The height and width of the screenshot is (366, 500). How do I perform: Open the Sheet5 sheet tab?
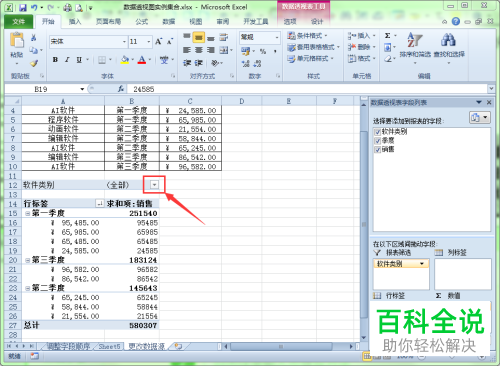point(109,347)
